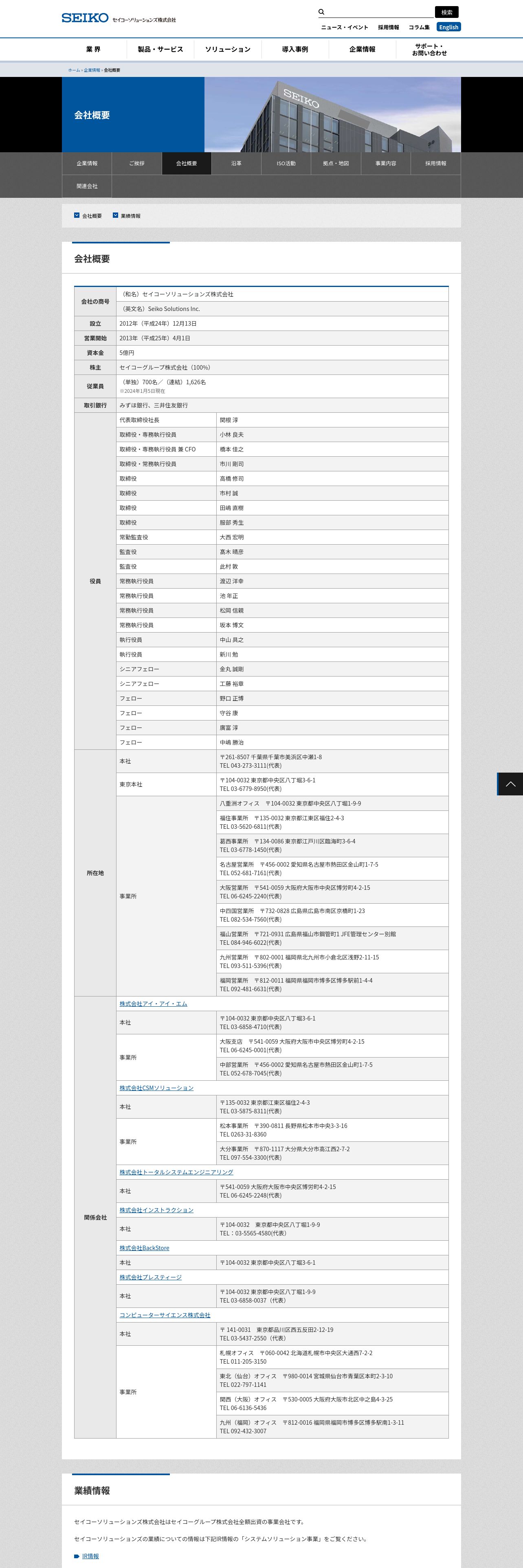Select the ISO活動 sub-navigation tab
Viewport: 523px width, 1568px height.
pos(286,163)
